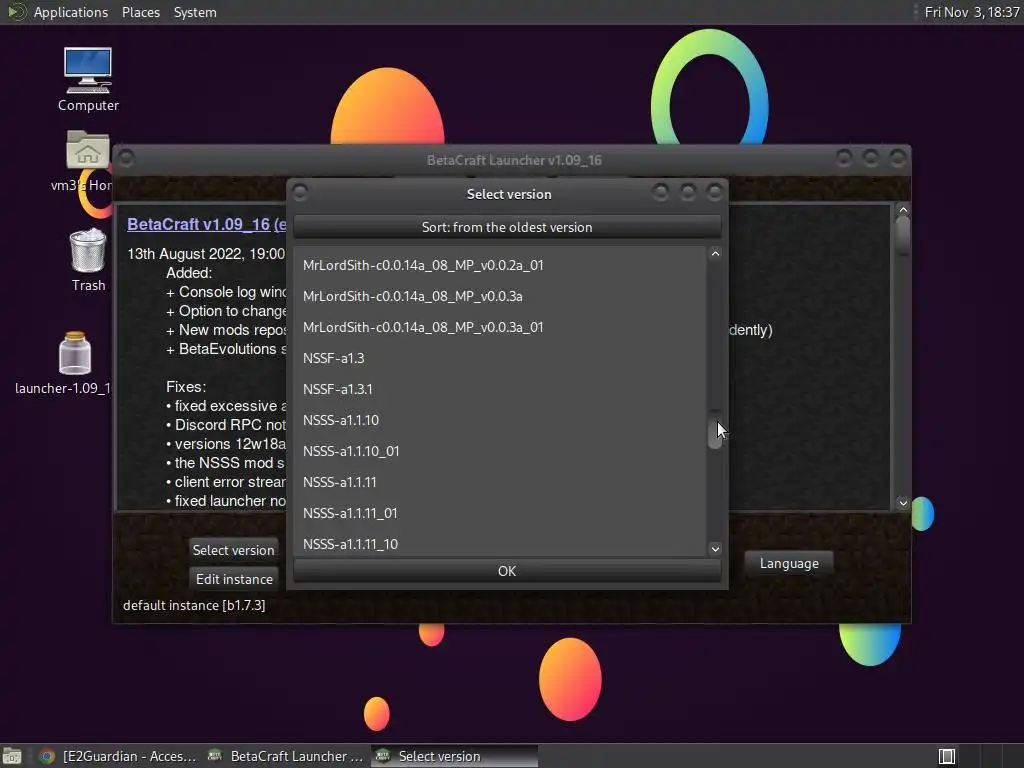Click the Select version dialog window menu button
1024x768 pixels.
(x=300, y=193)
